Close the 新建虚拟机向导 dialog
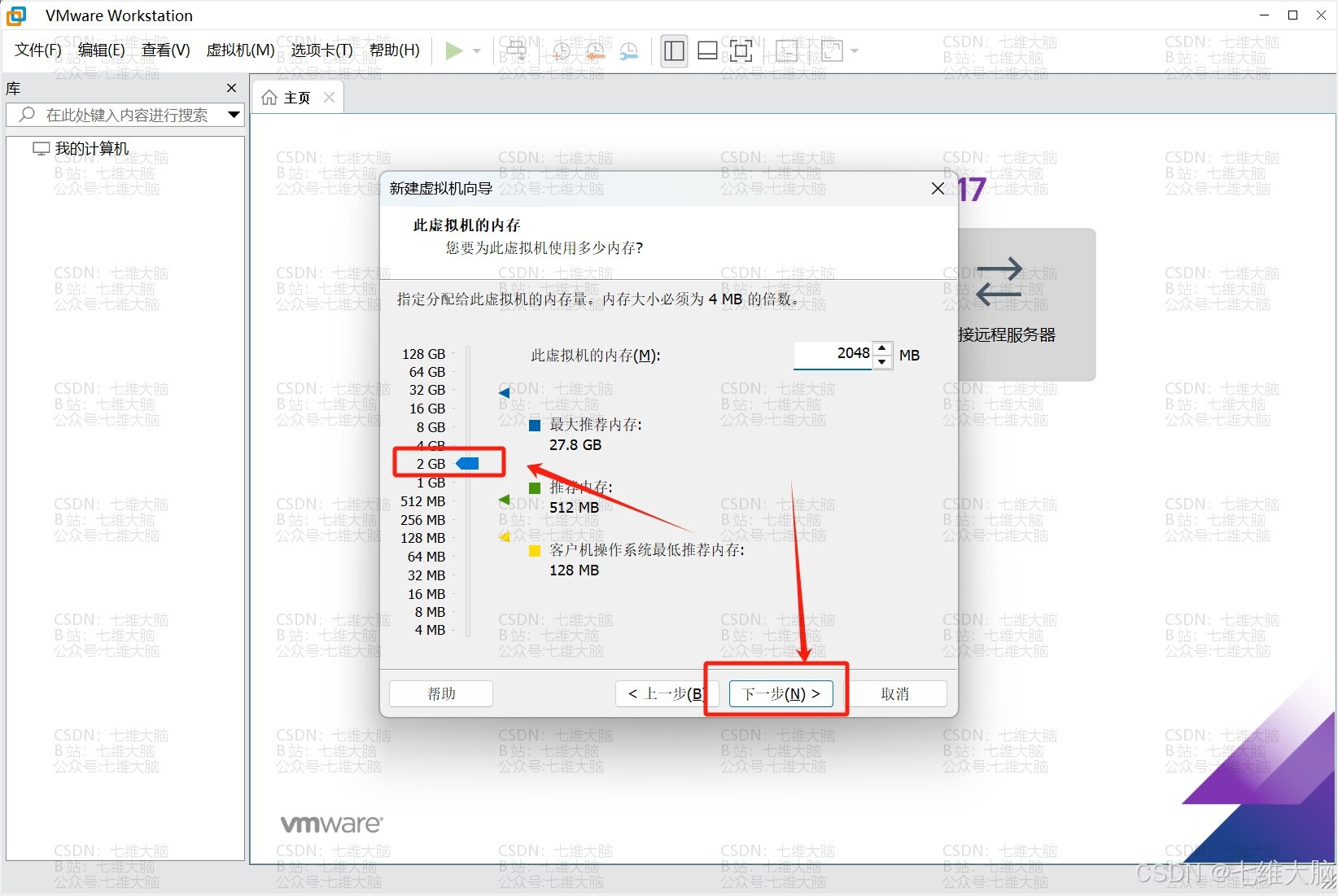1338x896 pixels. (x=938, y=189)
